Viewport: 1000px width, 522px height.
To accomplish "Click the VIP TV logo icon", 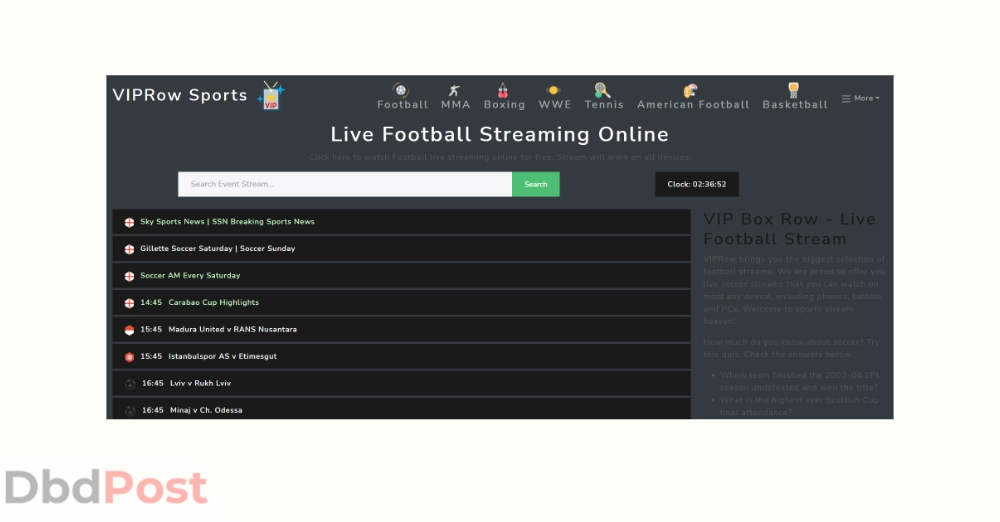I will pos(271,96).
